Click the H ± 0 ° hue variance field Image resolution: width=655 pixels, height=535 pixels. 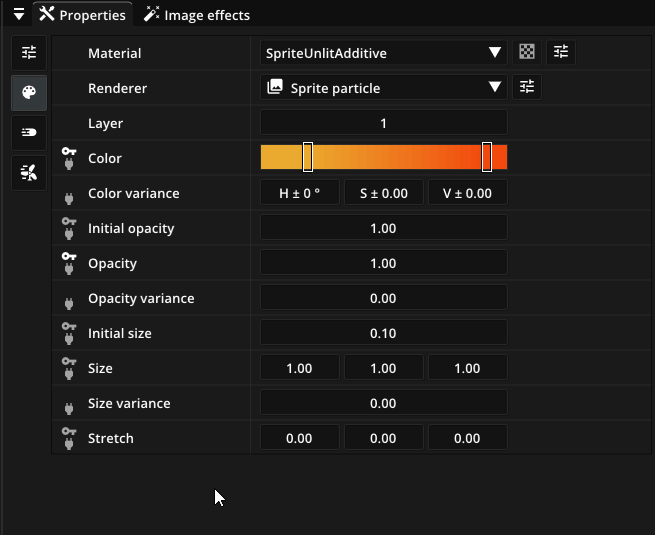tap(300, 193)
